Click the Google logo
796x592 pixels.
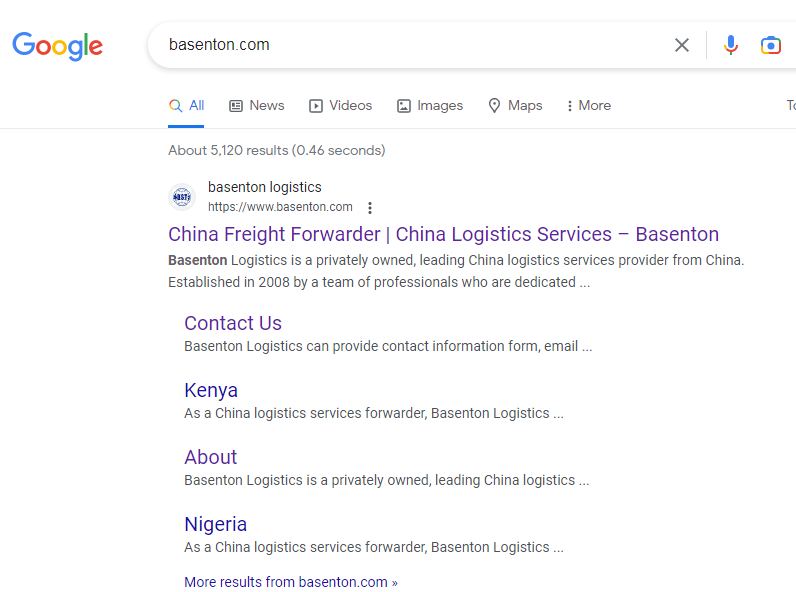(57, 46)
